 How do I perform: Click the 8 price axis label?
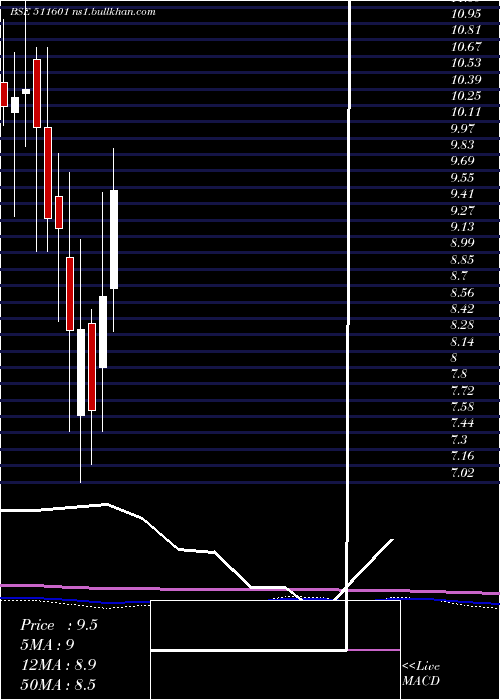click(x=454, y=358)
